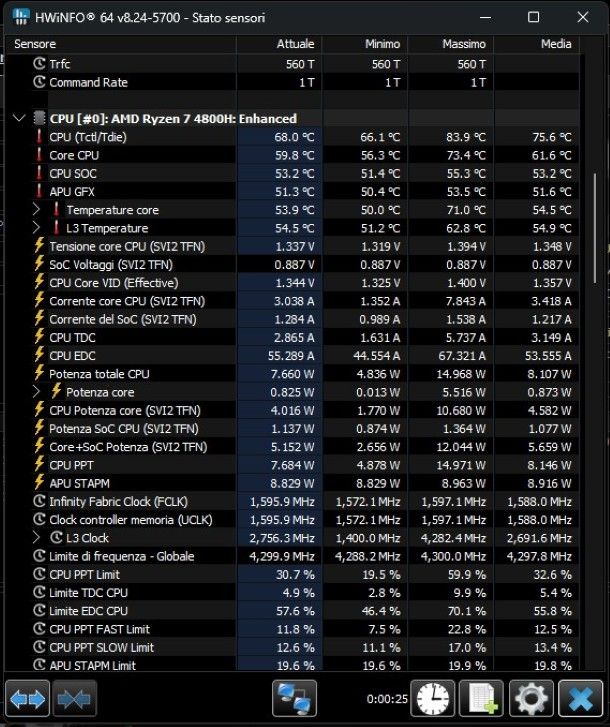Minimize the HWiNFO sensor window

click(485, 17)
